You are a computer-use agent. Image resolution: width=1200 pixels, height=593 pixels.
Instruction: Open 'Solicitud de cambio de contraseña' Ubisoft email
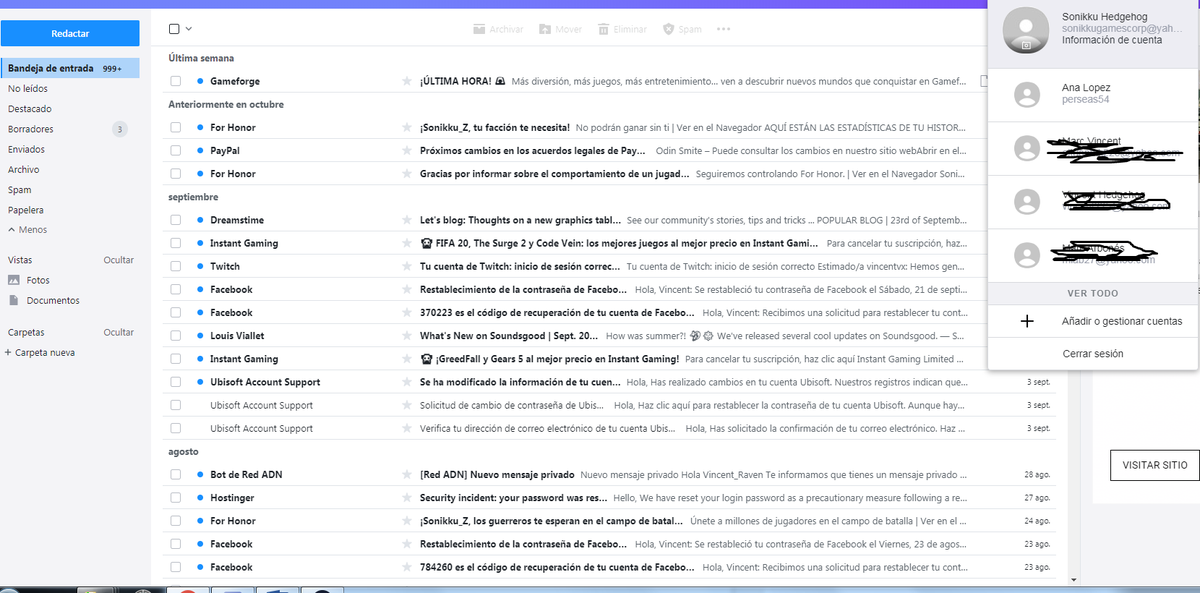click(x=609, y=405)
